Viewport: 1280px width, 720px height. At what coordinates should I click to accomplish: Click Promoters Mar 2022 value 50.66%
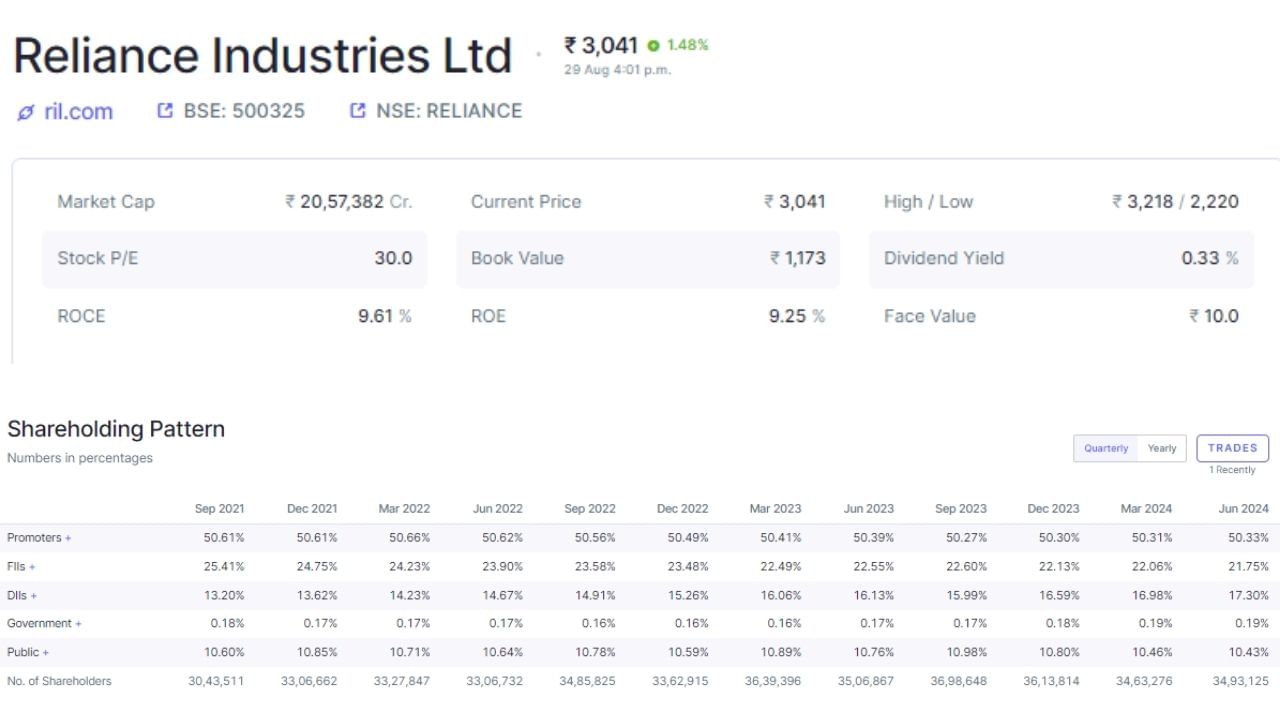point(410,537)
